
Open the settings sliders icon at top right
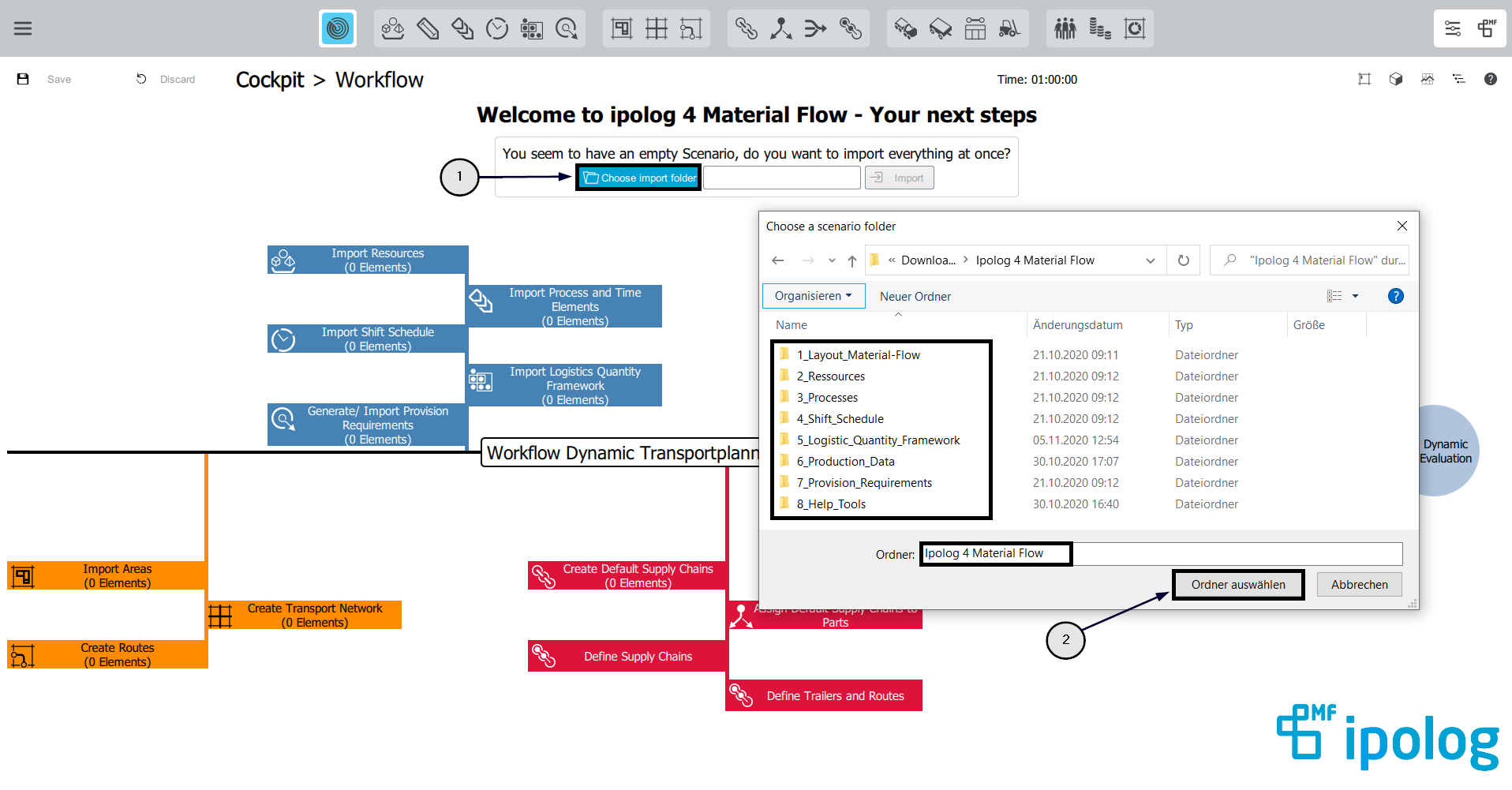(1453, 29)
